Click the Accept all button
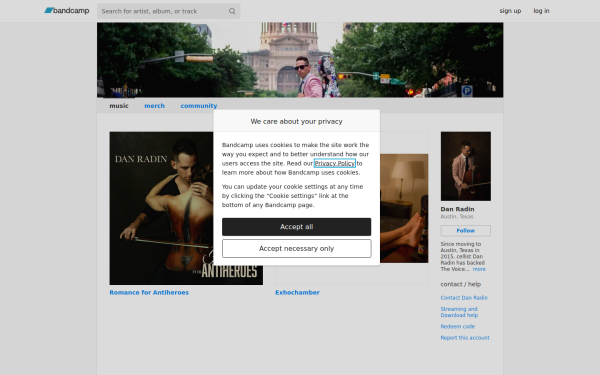Viewport: 600px width, 375px height. point(297,227)
